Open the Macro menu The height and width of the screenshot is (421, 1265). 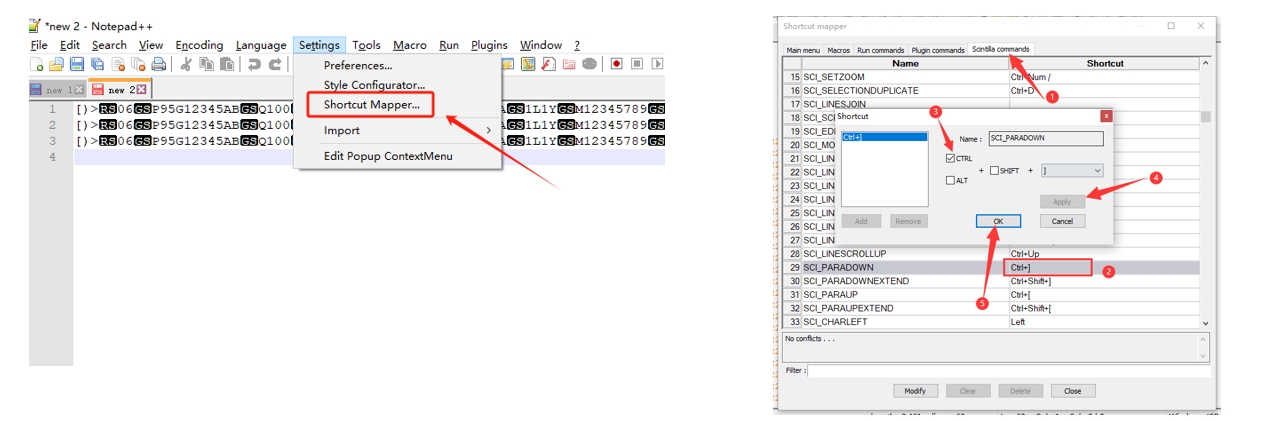tap(410, 45)
